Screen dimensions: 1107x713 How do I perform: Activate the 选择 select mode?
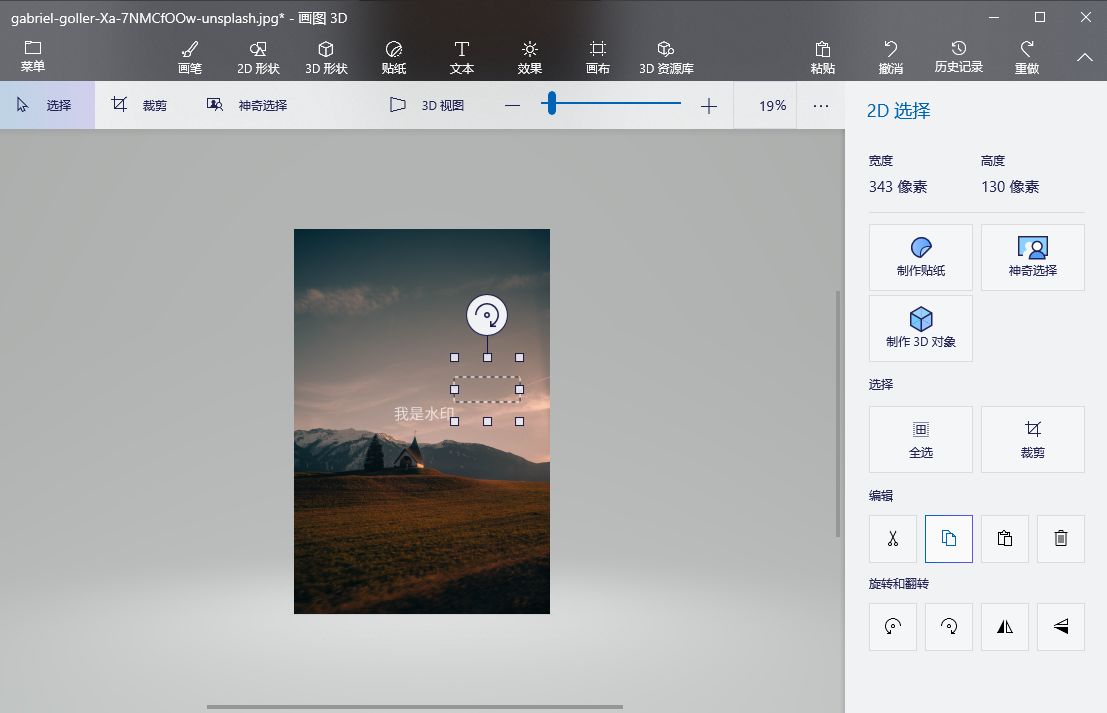[46, 105]
